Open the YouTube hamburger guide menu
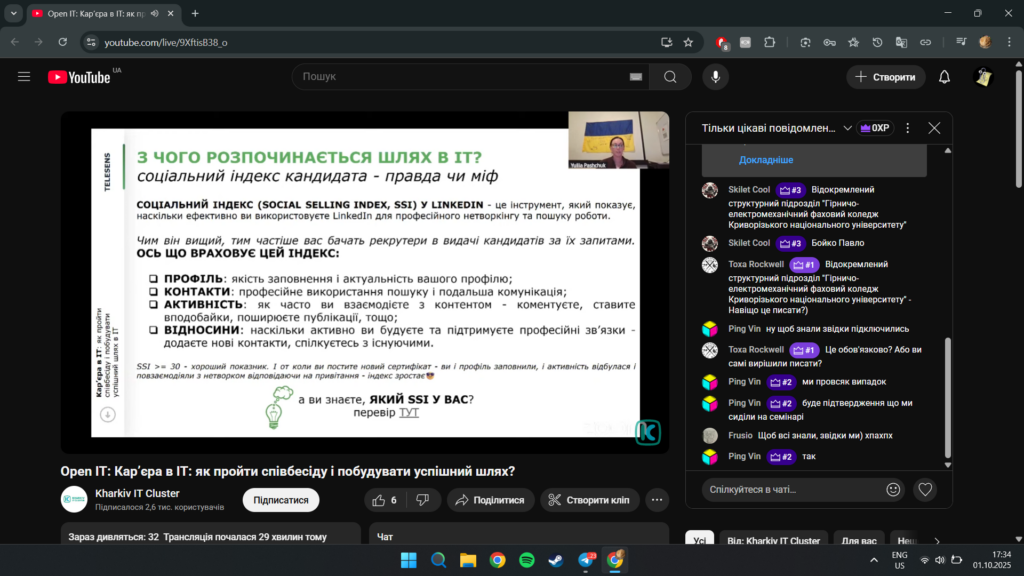 [24, 77]
